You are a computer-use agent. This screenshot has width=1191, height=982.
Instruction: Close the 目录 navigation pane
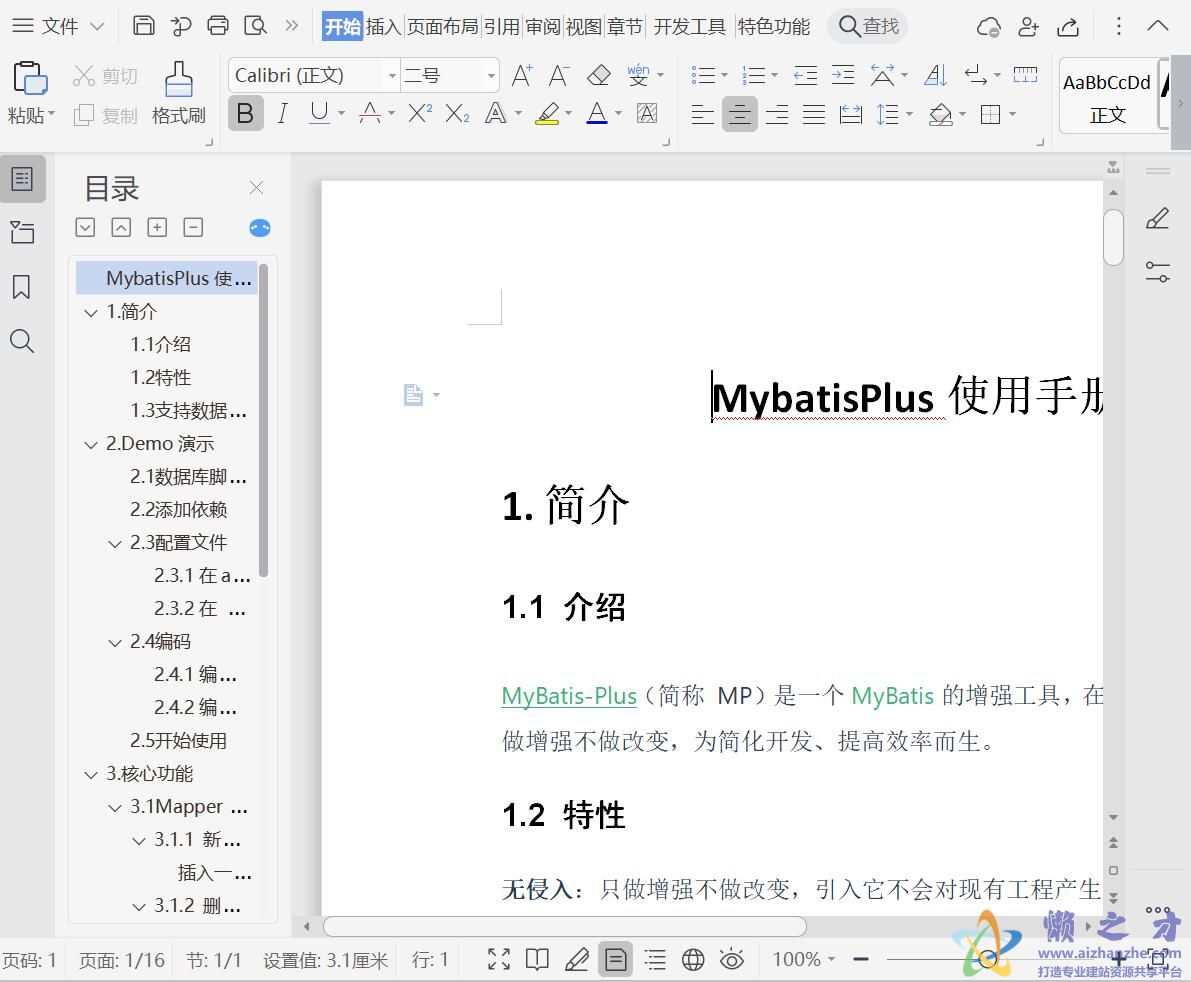257,188
